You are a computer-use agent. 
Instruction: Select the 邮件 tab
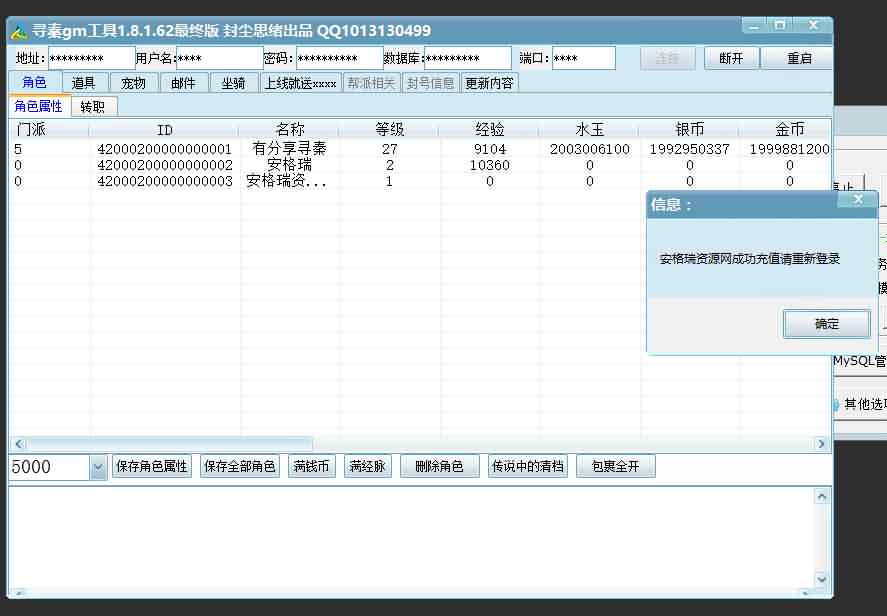[x=183, y=83]
